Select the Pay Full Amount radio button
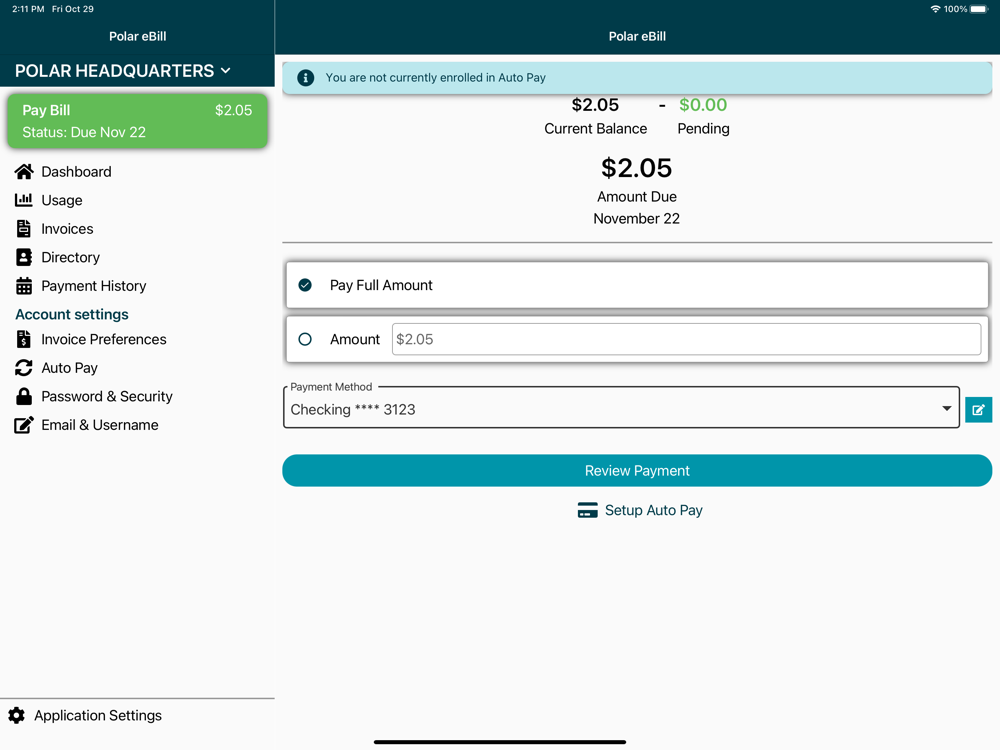Image resolution: width=1000 pixels, height=750 pixels. tap(305, 285)
